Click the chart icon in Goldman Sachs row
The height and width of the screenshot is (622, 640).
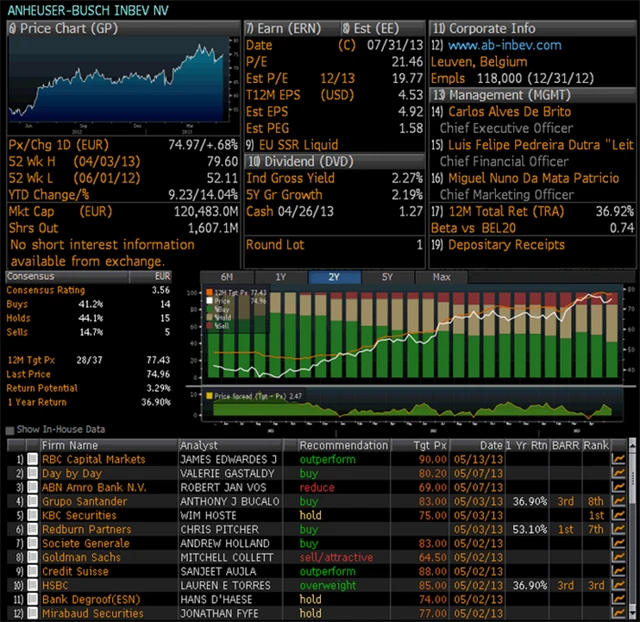(x=619, y=557)
